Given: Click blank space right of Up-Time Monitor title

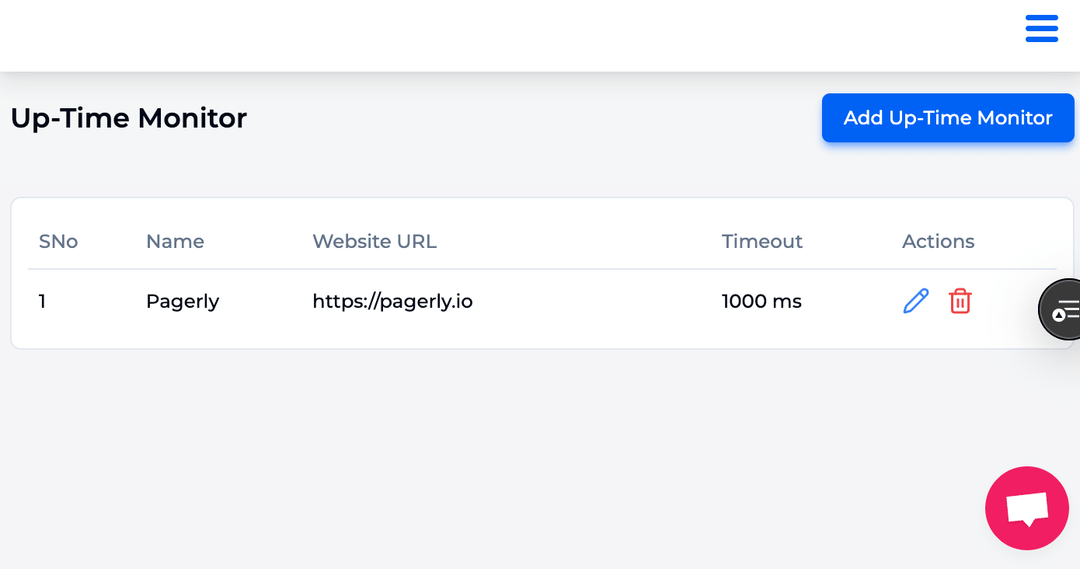Looking at the screenshot, I should click(534, 118).
